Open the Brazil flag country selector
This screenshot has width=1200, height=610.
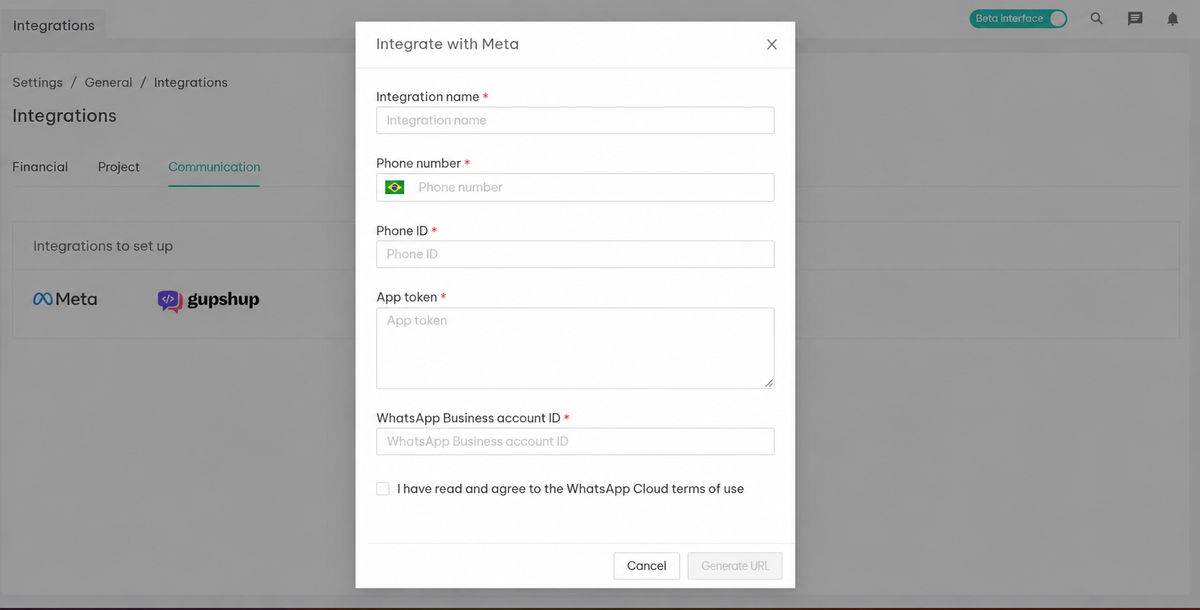coord(395,187)
